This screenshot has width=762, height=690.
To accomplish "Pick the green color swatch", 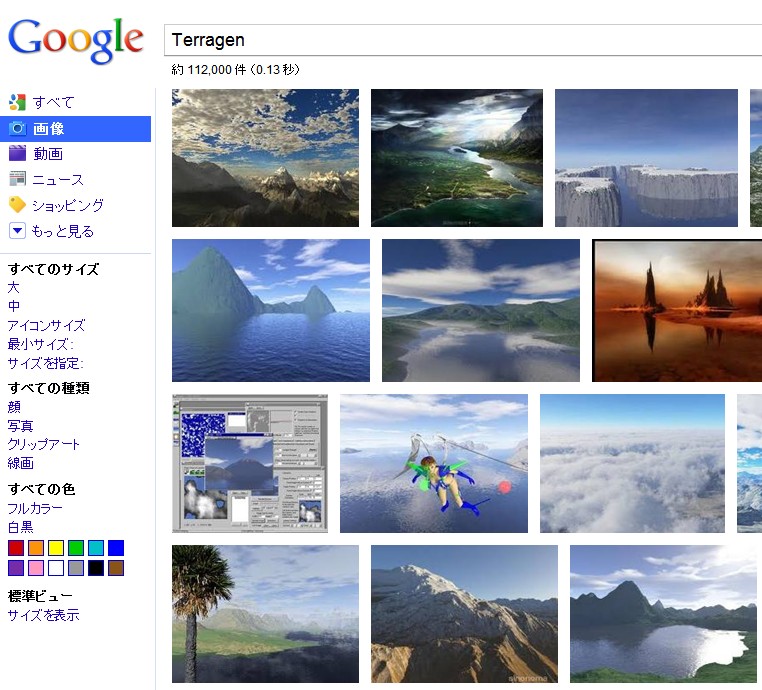I will (76, 548).
